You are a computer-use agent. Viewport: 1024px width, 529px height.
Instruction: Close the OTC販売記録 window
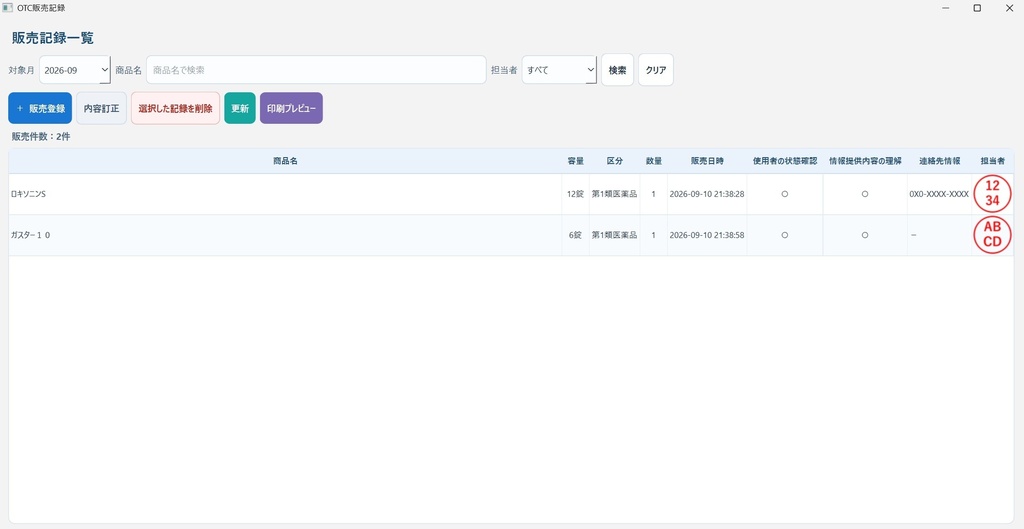tap(1008, 8)
